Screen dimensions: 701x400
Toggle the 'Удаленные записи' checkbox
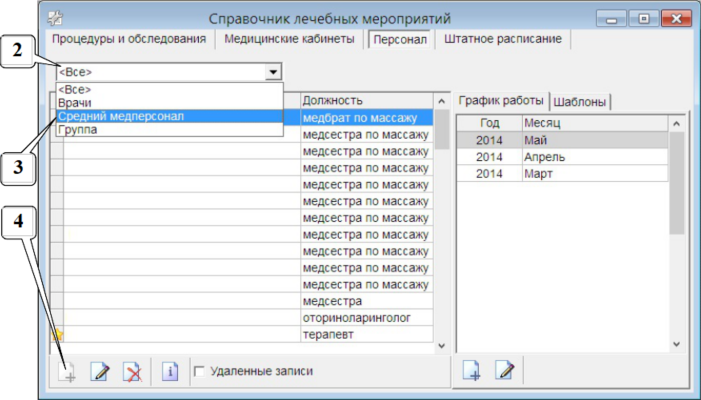click(x=199, y=371)
